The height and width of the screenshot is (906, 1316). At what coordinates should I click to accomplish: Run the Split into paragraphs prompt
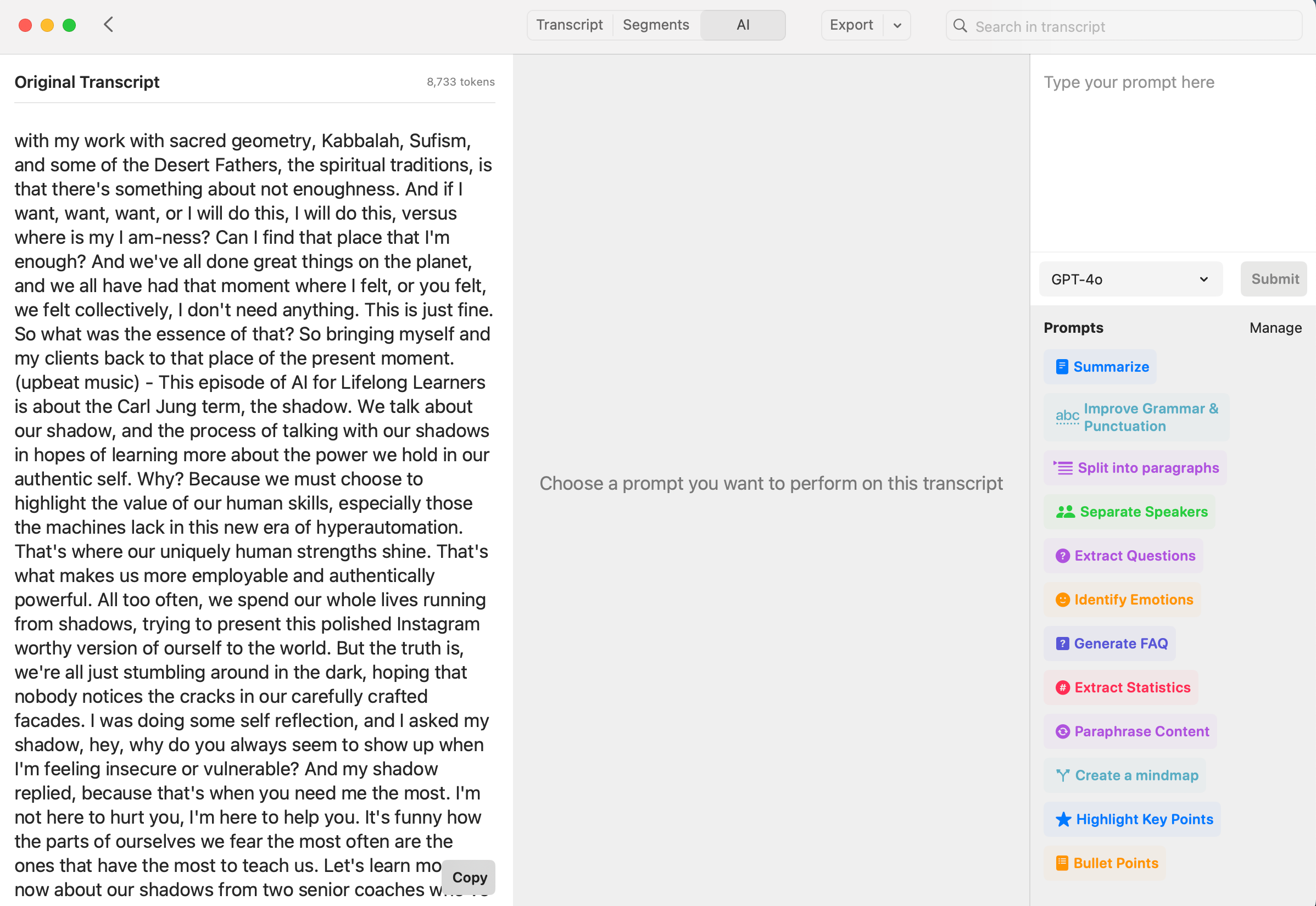[x=1135, y=468]
